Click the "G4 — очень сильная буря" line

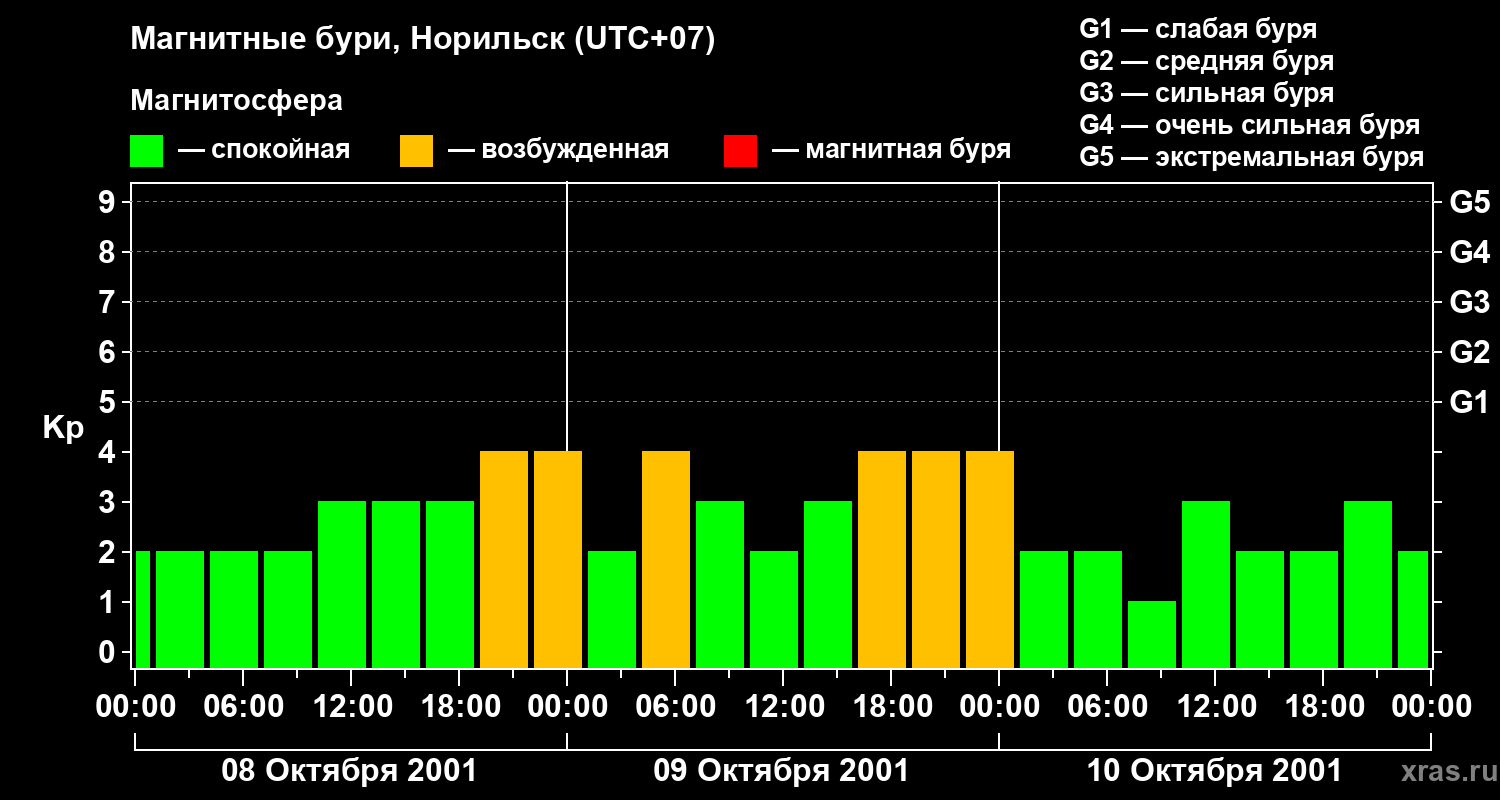click(1250, 125)
